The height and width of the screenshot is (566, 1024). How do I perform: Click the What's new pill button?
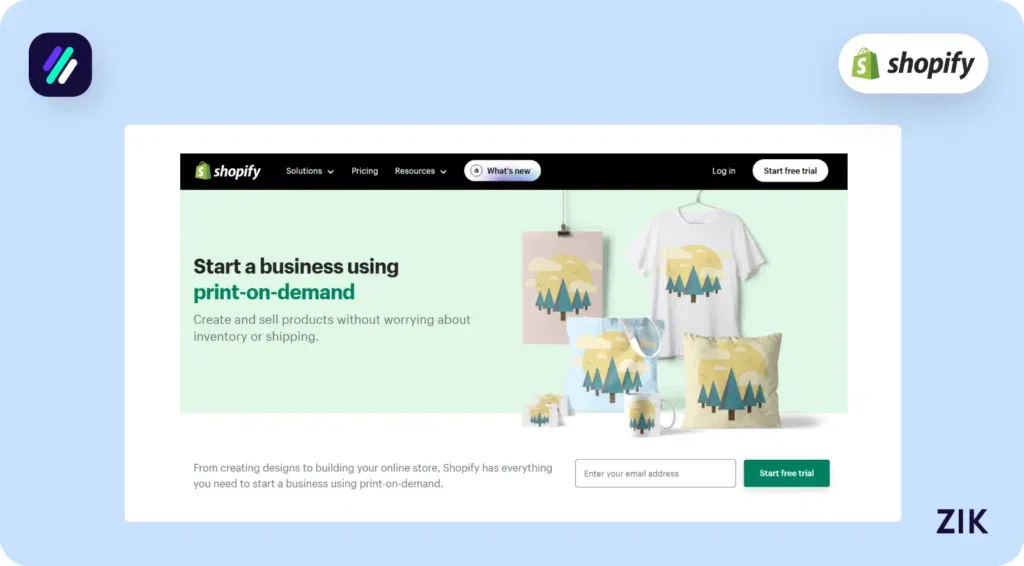(x=502, y=171)
